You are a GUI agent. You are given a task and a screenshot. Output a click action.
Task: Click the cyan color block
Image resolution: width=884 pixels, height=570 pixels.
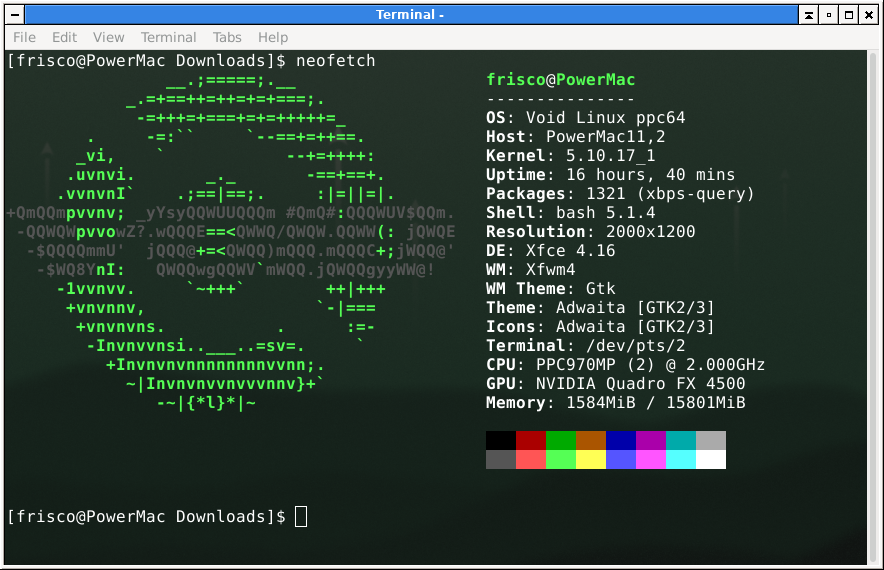coord(681,459)
